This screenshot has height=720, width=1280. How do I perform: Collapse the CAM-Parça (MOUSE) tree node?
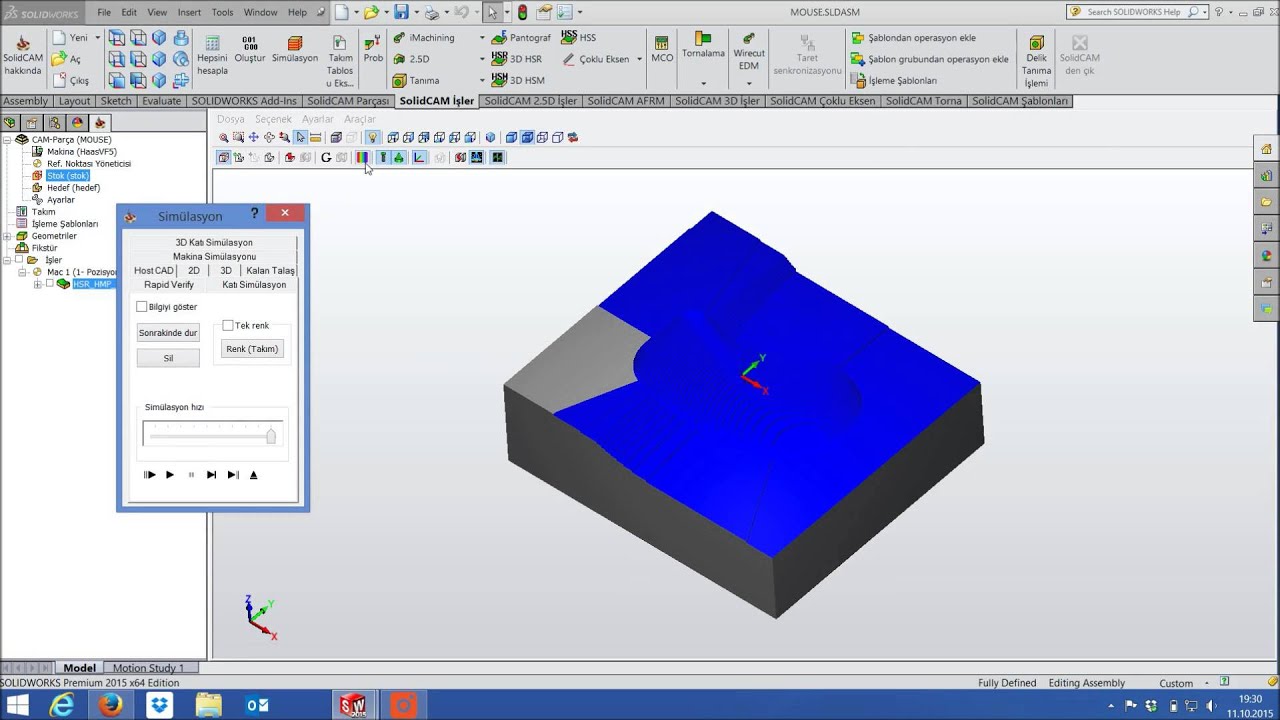7,140
